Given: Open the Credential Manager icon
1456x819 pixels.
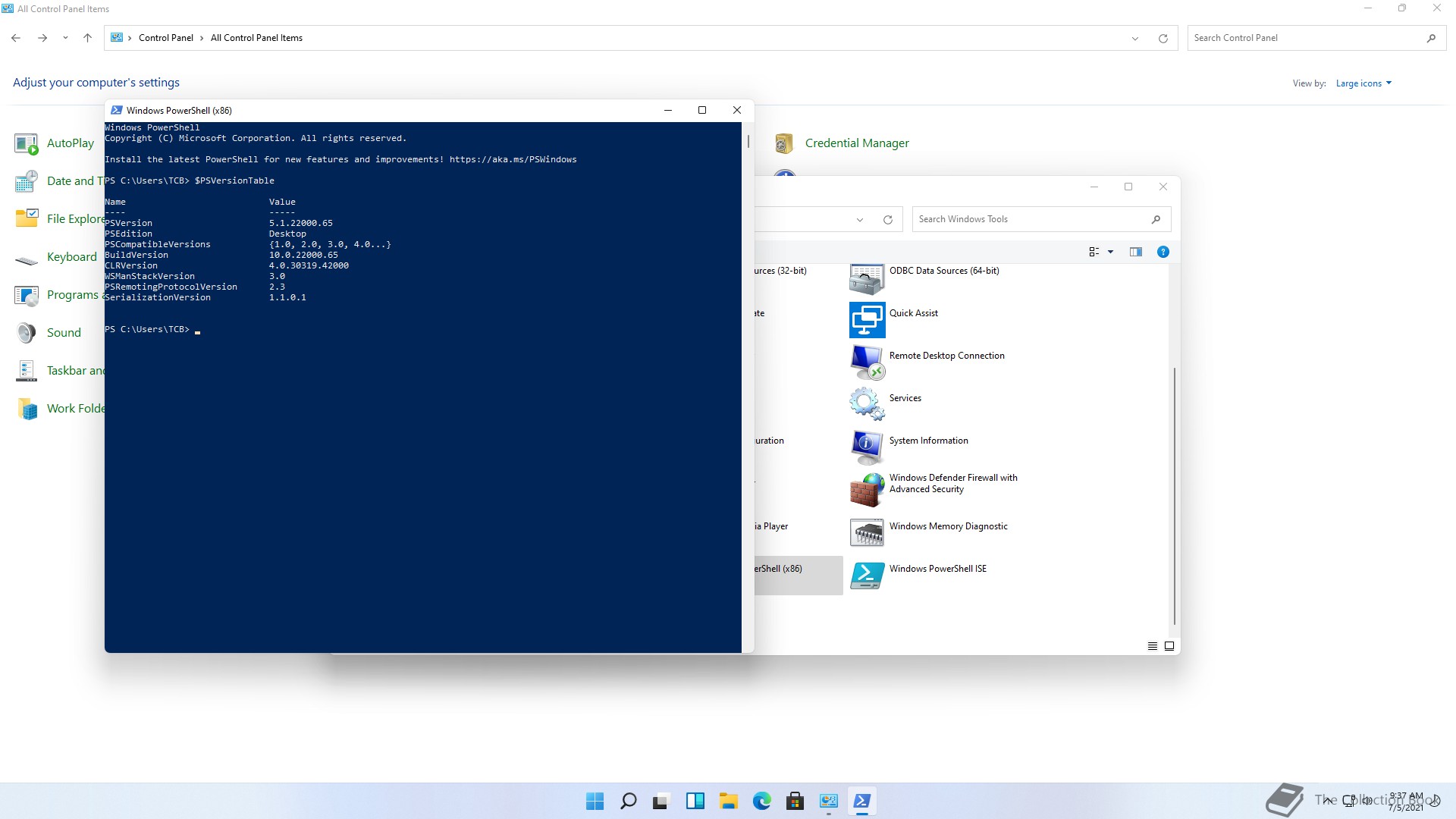Looking at the screenshot, I should point(784,143).
